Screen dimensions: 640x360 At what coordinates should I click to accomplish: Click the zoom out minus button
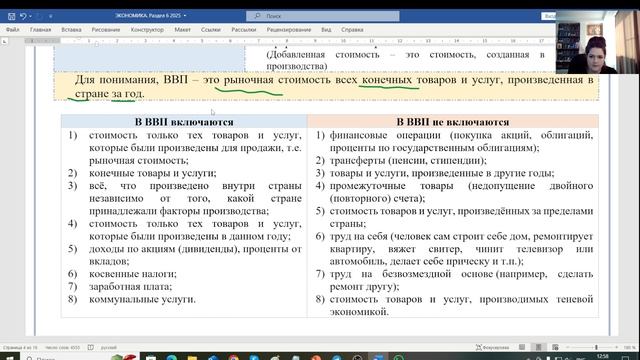568,347
